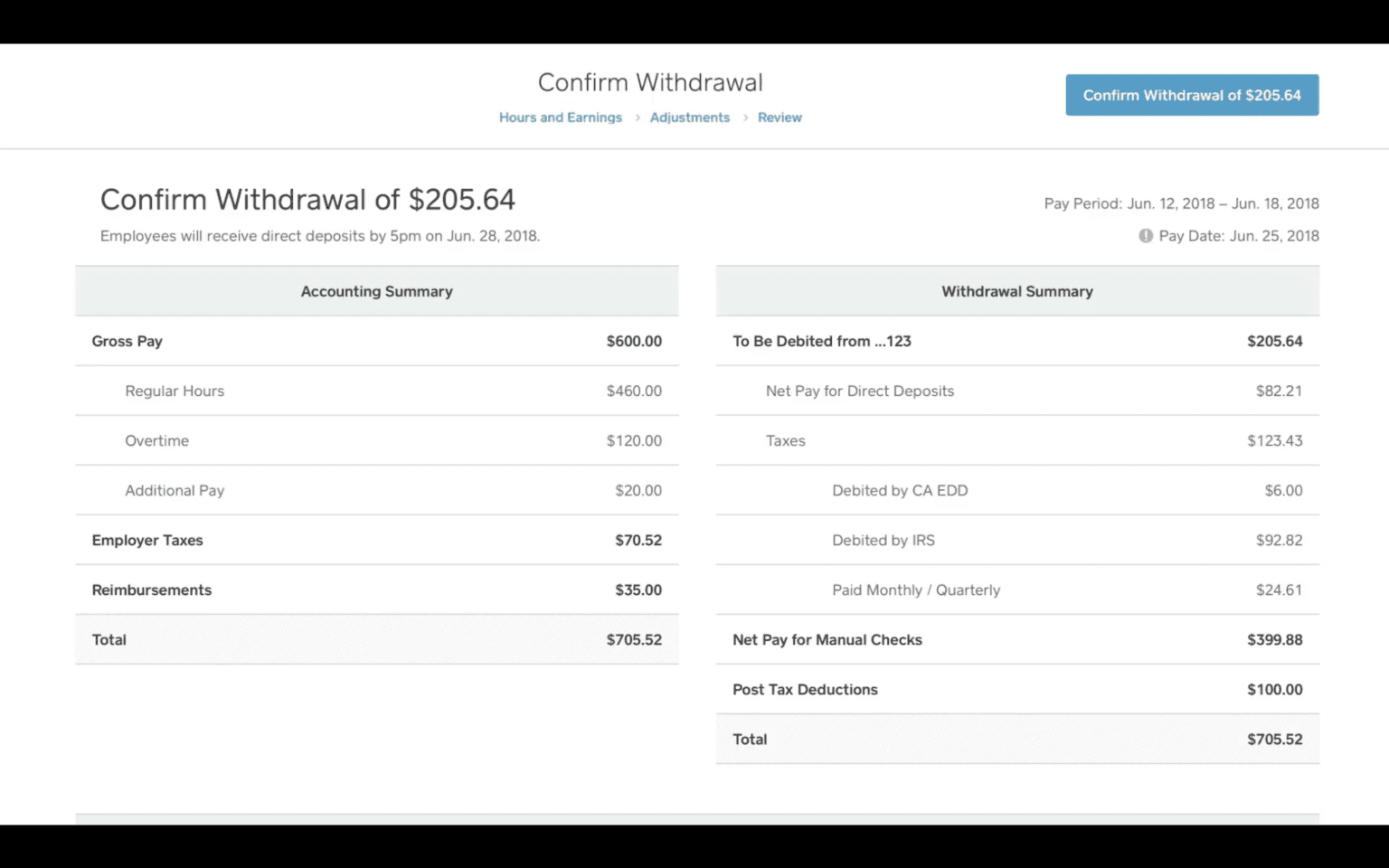1389x868 pixels.
Task: Select the Post Tax Deductions row
Action: (x=1016, y=689)
